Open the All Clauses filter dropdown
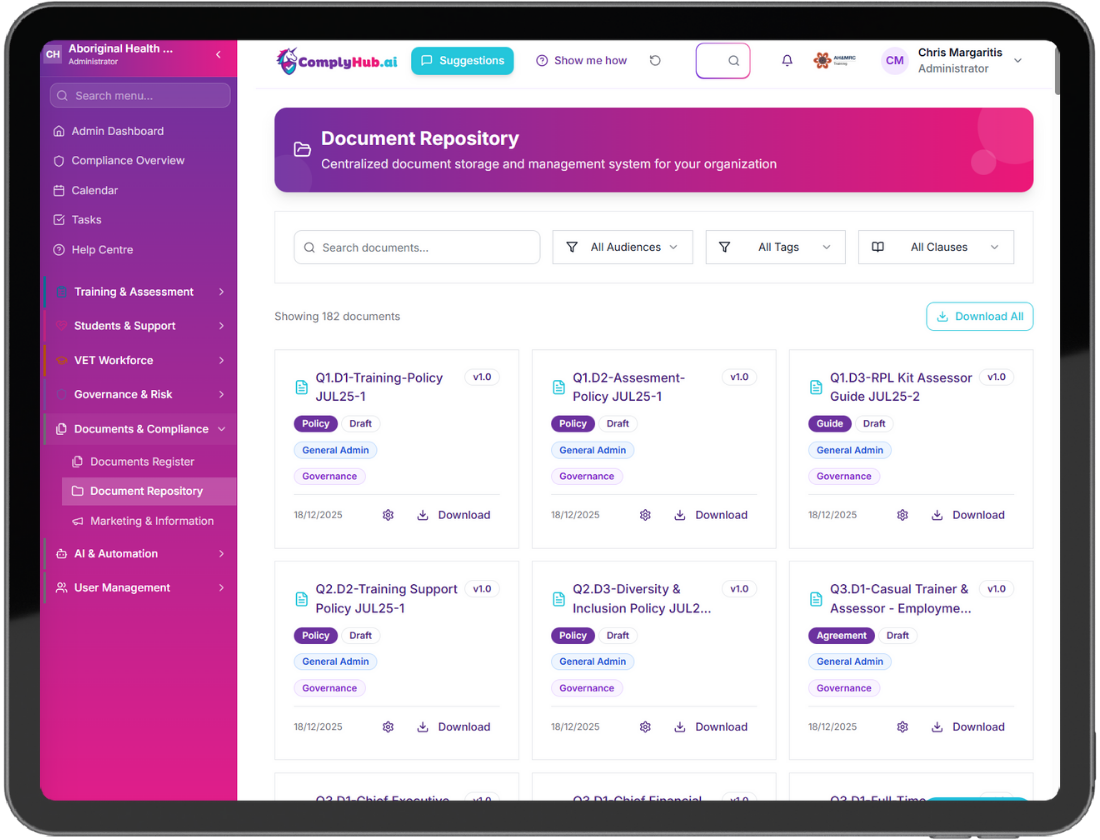The image size is (1100, 840). [936, 247]
